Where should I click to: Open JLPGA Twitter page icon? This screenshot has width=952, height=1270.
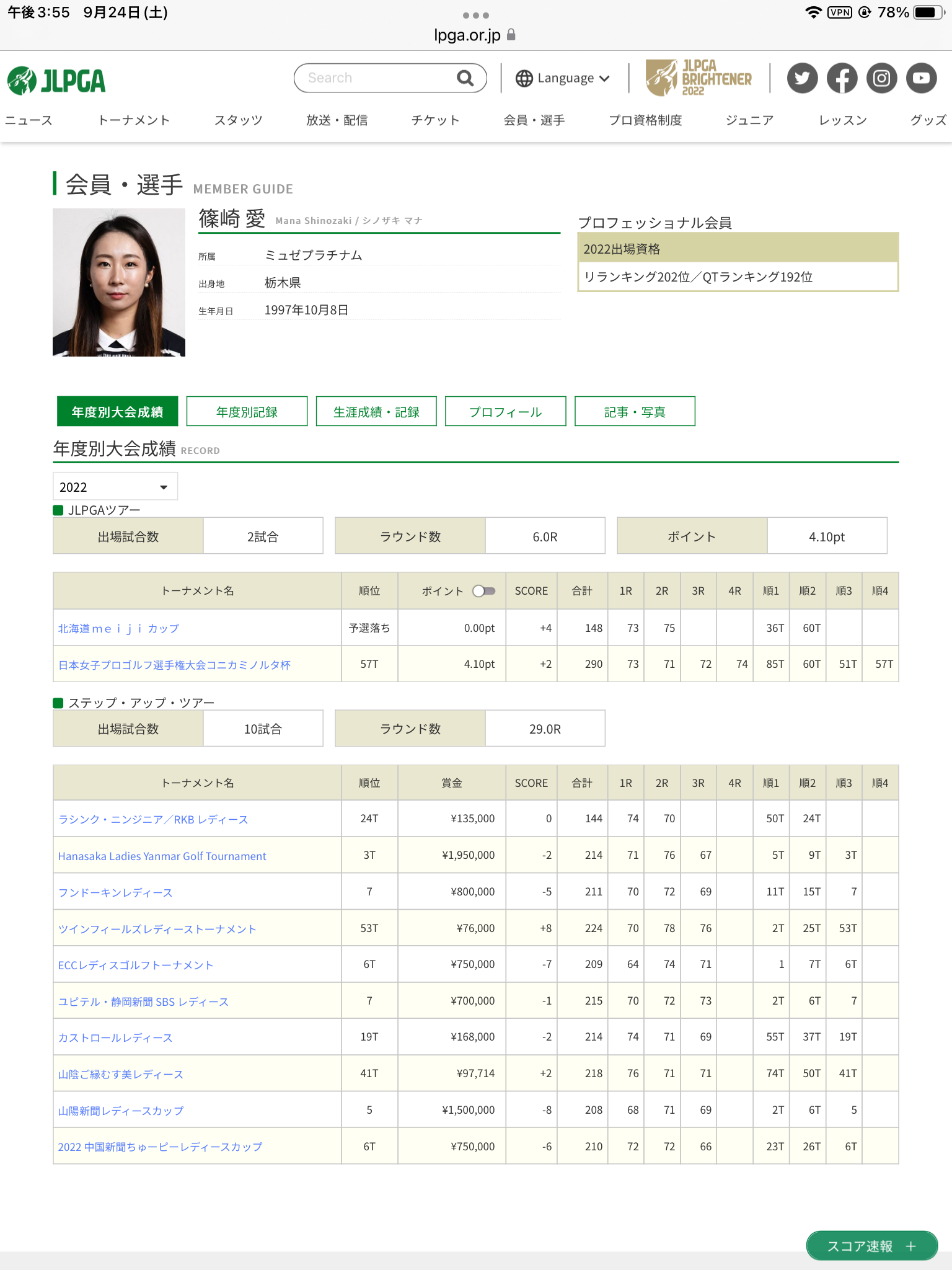802,78
